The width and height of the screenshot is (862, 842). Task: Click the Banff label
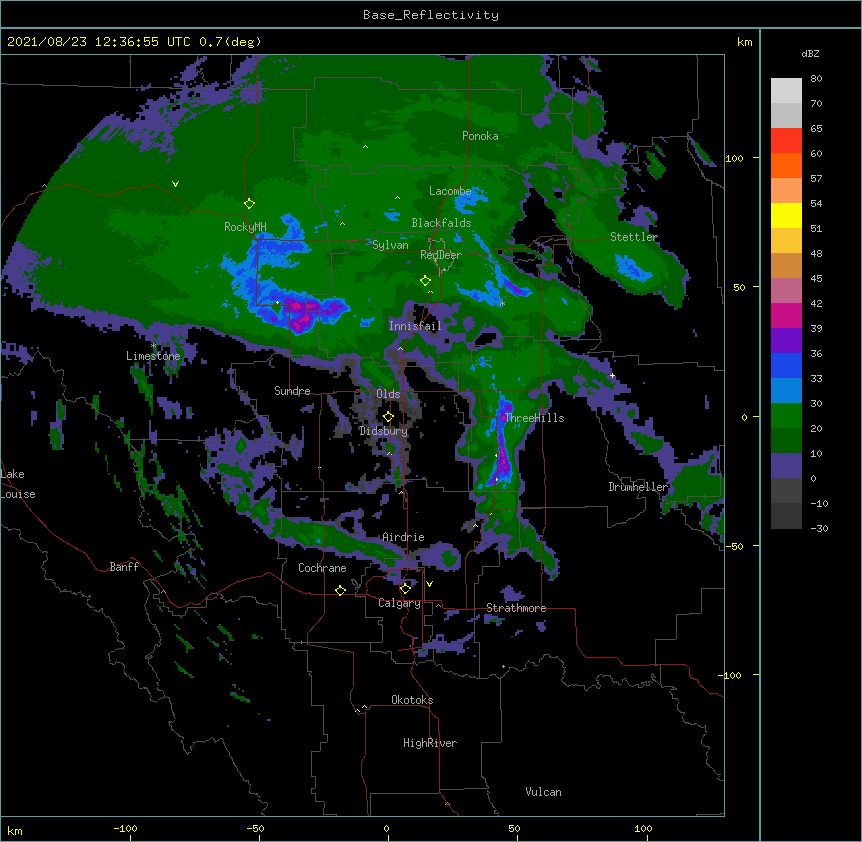pyautogui.click(x=124, y=567)
